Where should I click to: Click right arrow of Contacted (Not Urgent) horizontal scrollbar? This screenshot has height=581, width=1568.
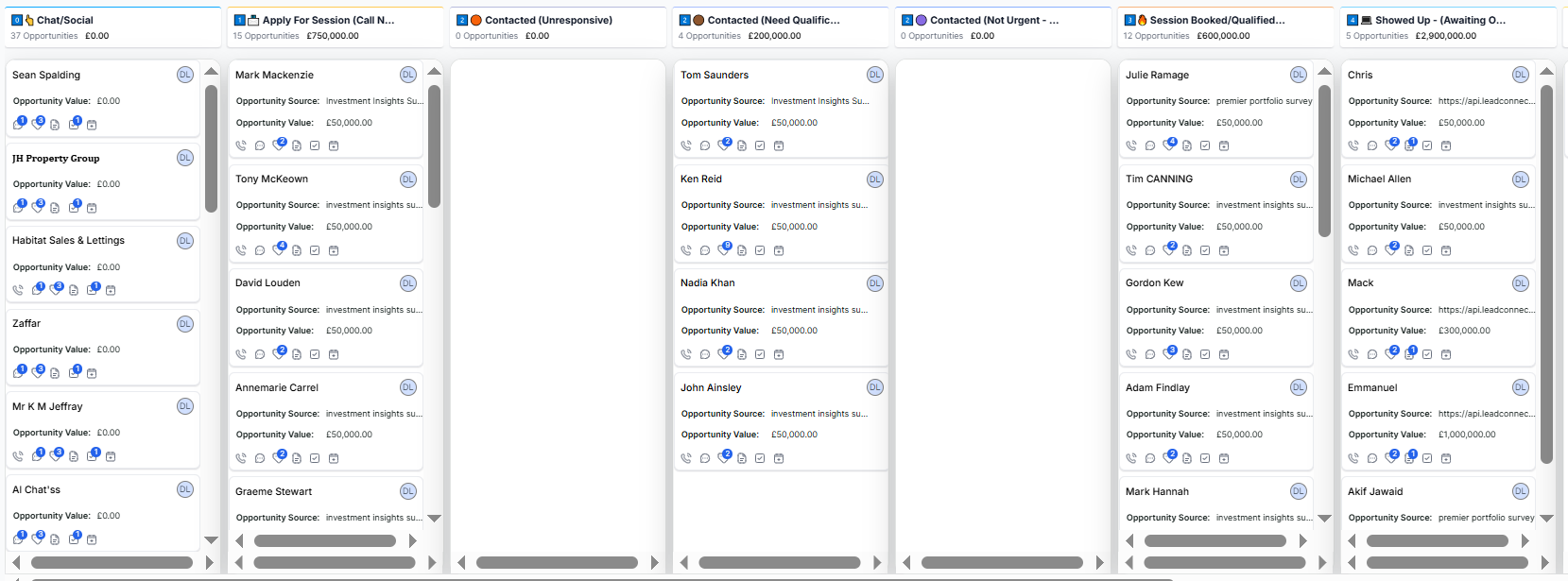[1099, 562]
